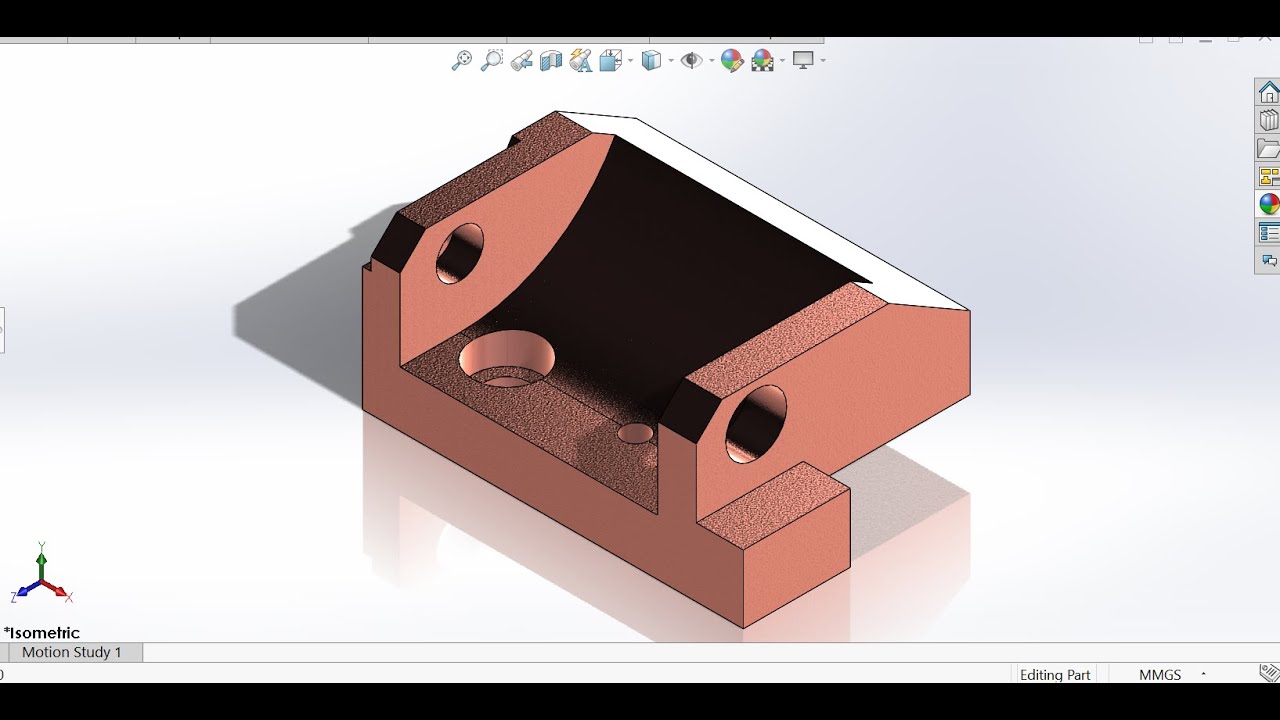Toggle the Hide/Show Items eye icon
This screenshot has height=720, width=1280.
coord(691,61)
